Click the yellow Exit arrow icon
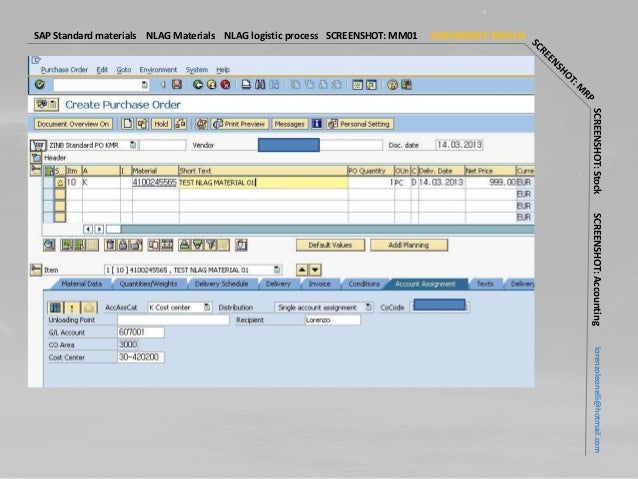 click(x=212, y=85)
